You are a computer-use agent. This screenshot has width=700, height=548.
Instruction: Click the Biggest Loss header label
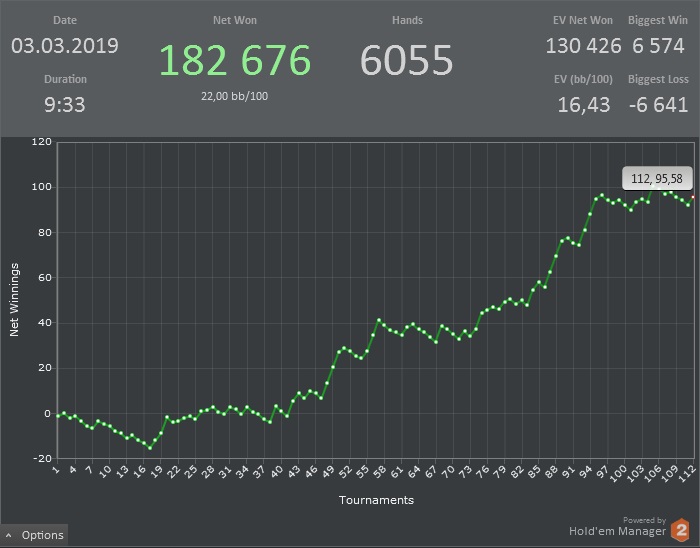658,79
